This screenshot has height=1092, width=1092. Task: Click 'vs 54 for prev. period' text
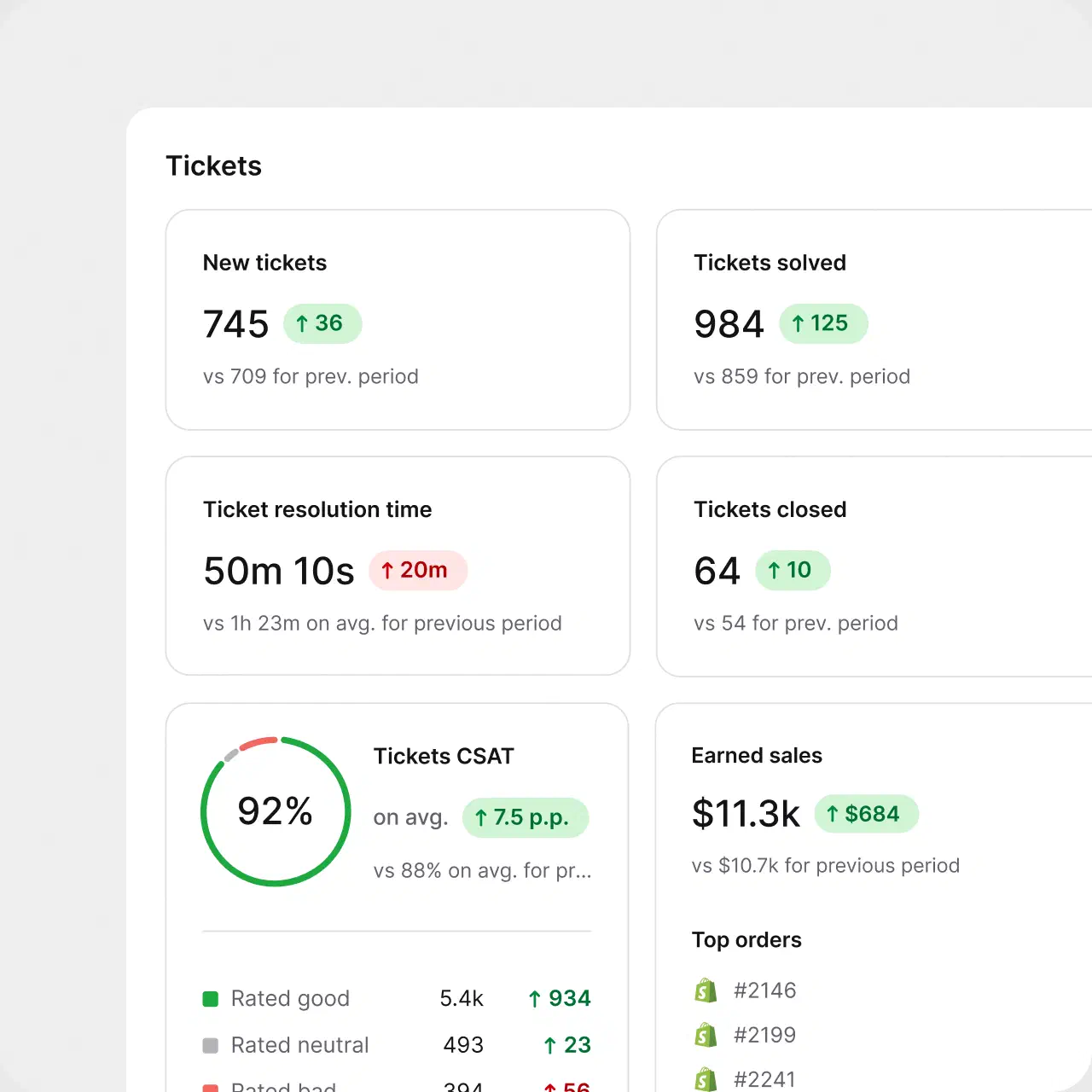(796, 623)
